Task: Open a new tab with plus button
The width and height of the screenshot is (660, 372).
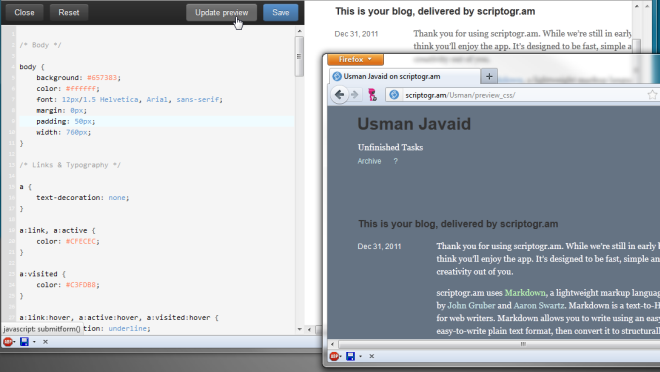Action: [489, 76]
